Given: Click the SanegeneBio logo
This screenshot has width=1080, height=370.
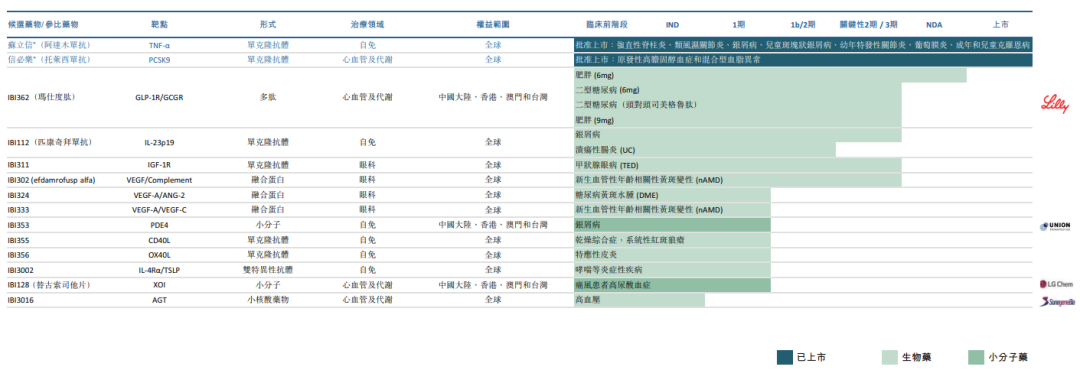Looking at the screenshot, I should (x=1055, y=301).
